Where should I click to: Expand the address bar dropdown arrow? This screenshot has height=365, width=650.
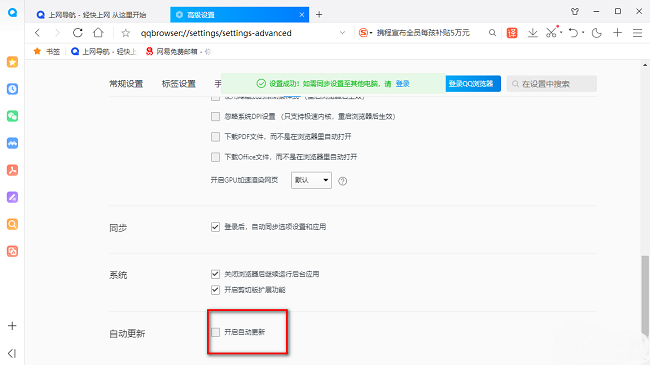tap(342, 33)
